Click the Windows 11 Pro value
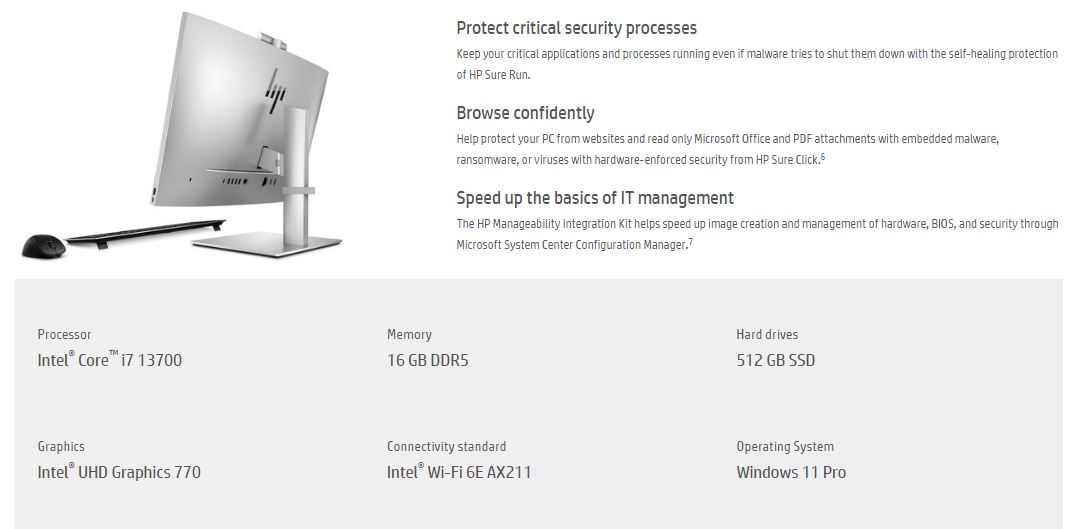Viewport: 1080px width, 529px height. pos(791,473)
